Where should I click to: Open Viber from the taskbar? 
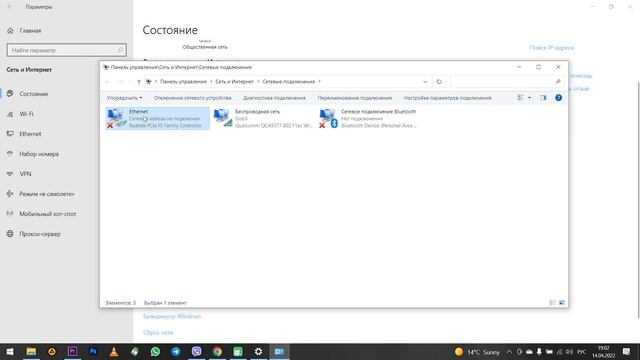pos(196,351)
